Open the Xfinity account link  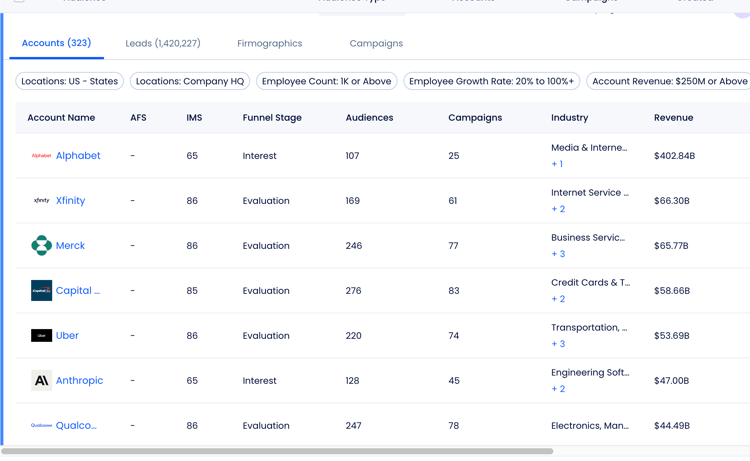(x=70, y=200)
